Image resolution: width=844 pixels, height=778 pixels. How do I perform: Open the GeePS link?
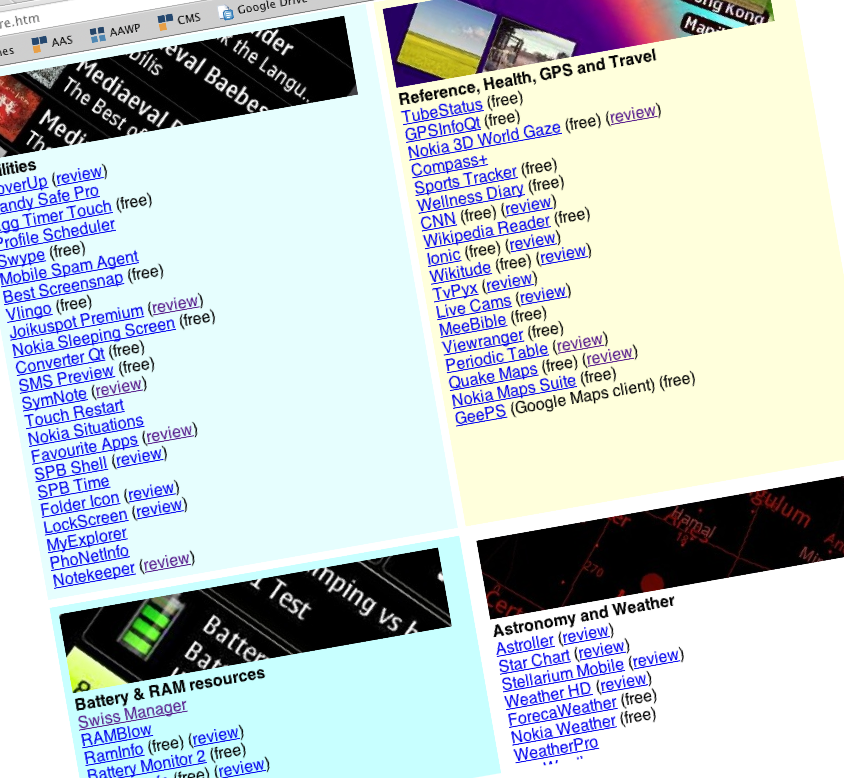tap(481, 415)
